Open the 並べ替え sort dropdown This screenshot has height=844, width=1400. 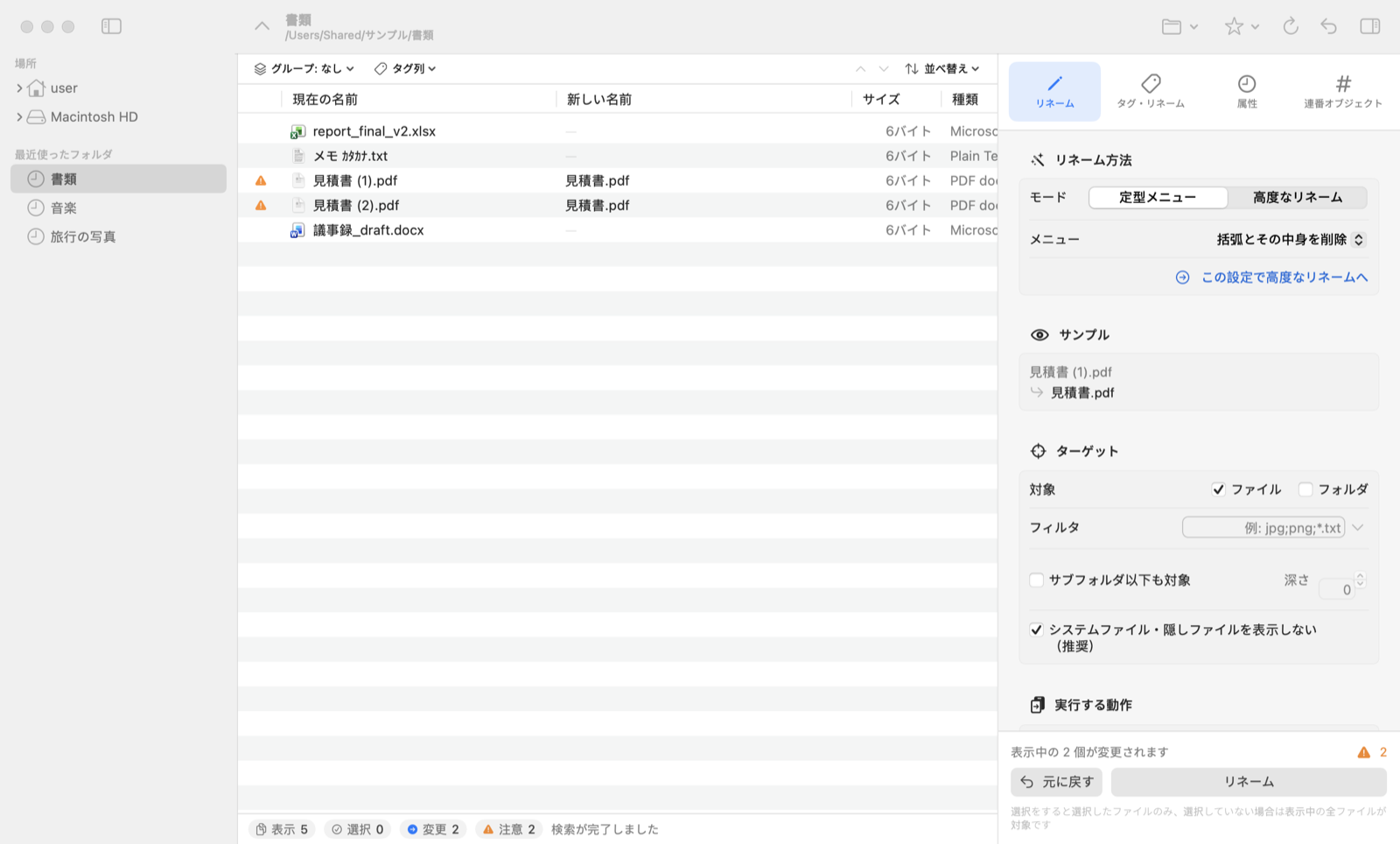[942, 68]
